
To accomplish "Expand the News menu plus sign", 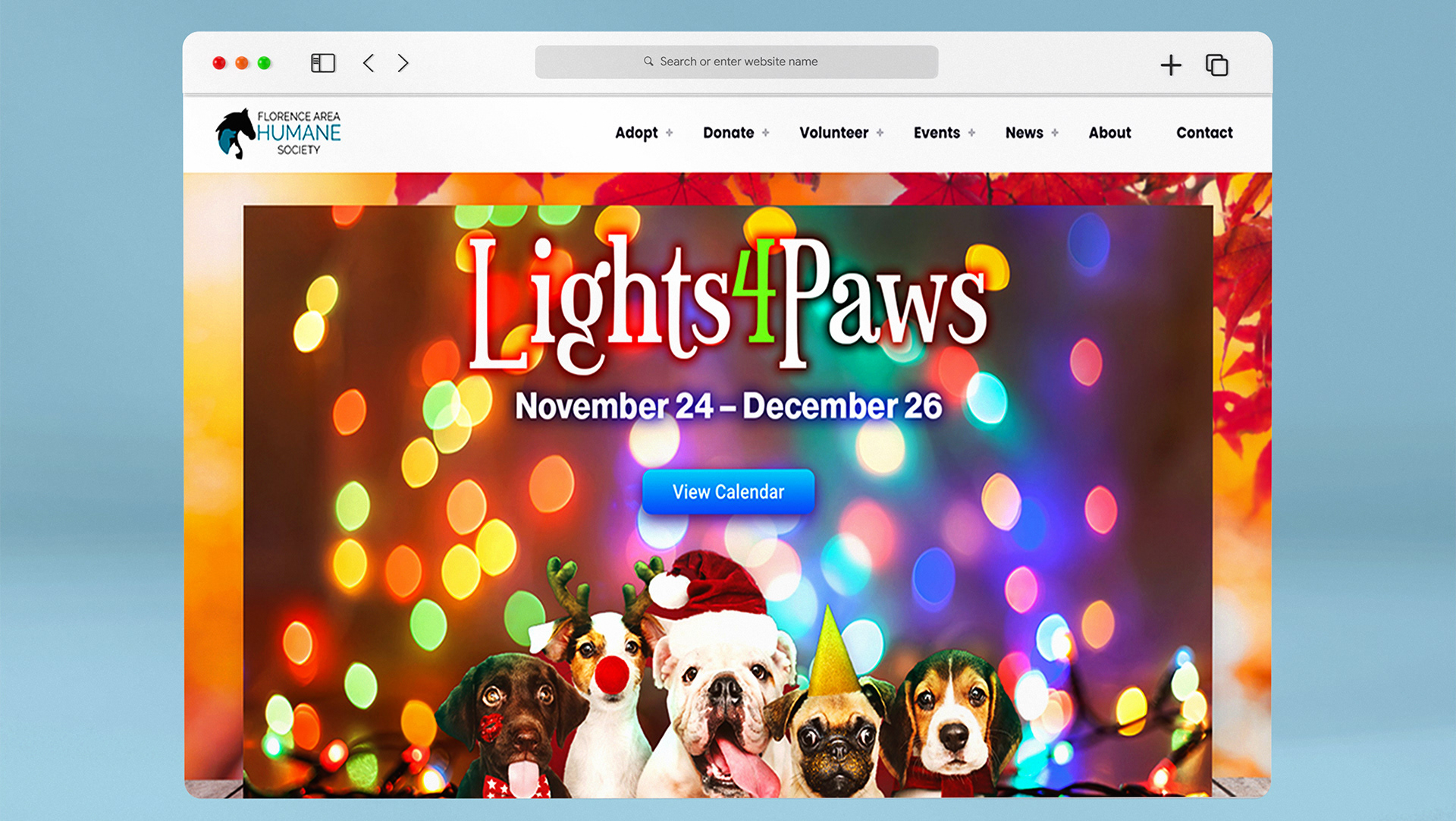I will [1055, 133].
